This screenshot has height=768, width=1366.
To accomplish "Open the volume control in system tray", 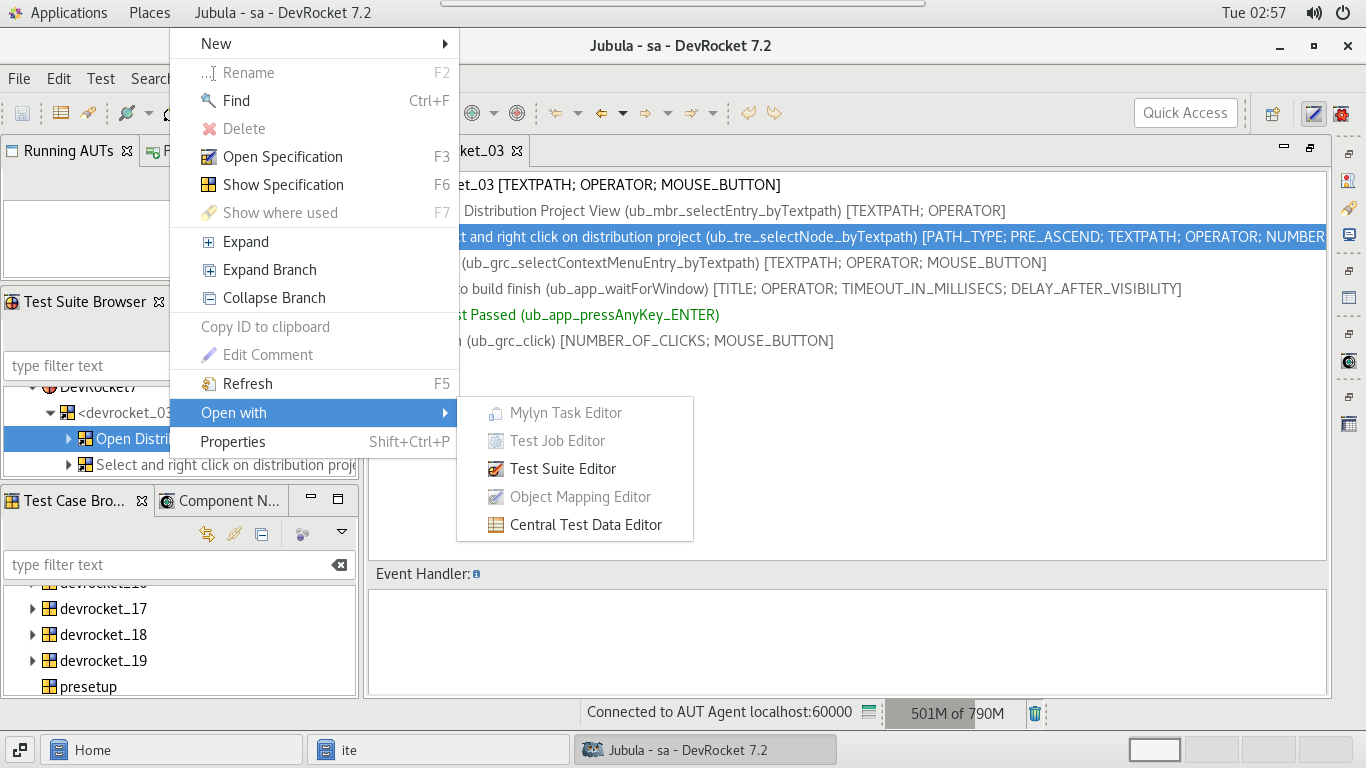I will [x=1313, y=13].
